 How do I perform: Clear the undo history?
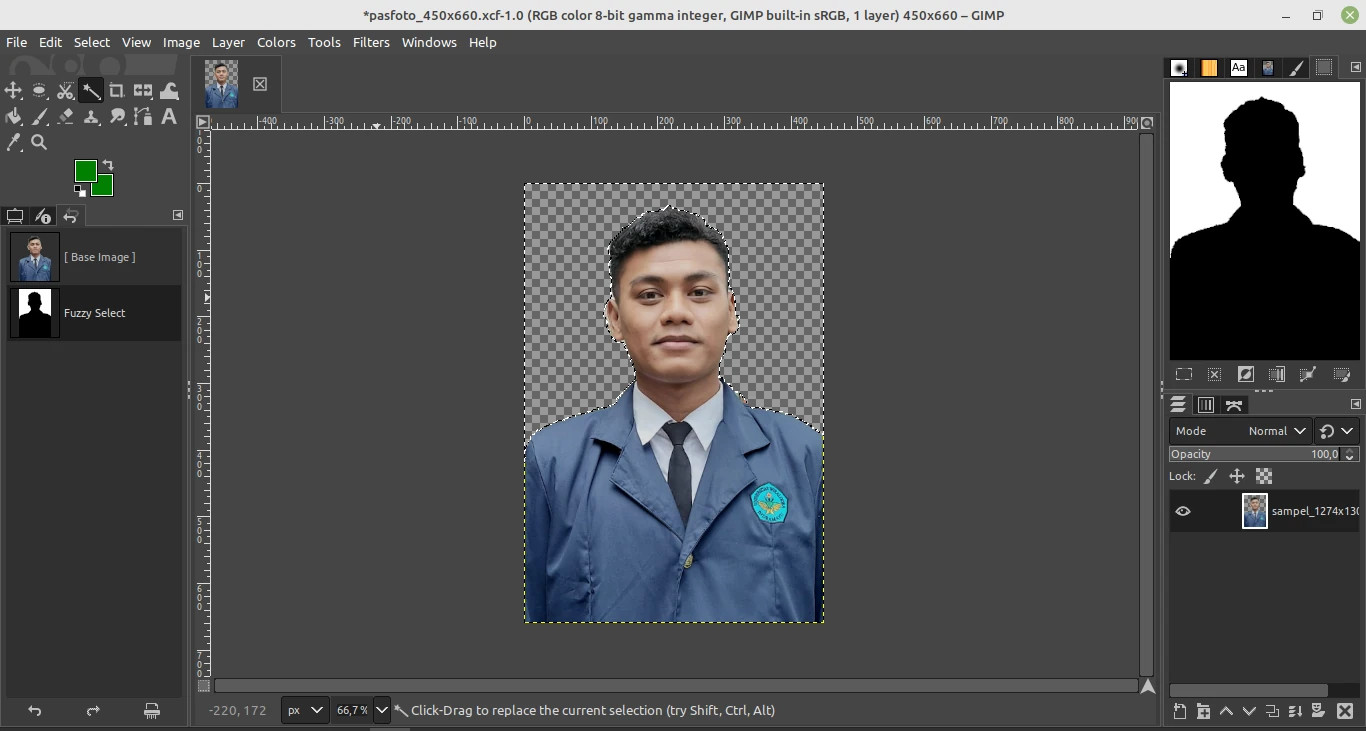152,711
